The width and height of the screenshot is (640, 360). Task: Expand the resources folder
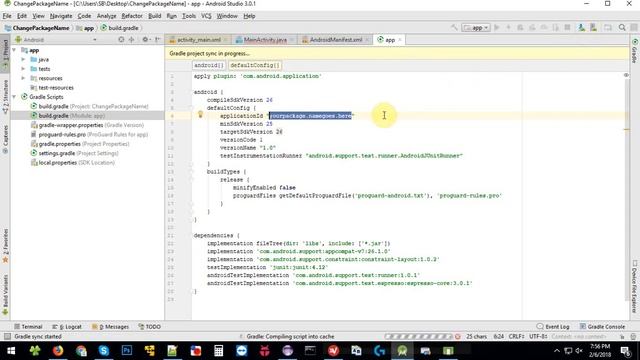[23, 78]
